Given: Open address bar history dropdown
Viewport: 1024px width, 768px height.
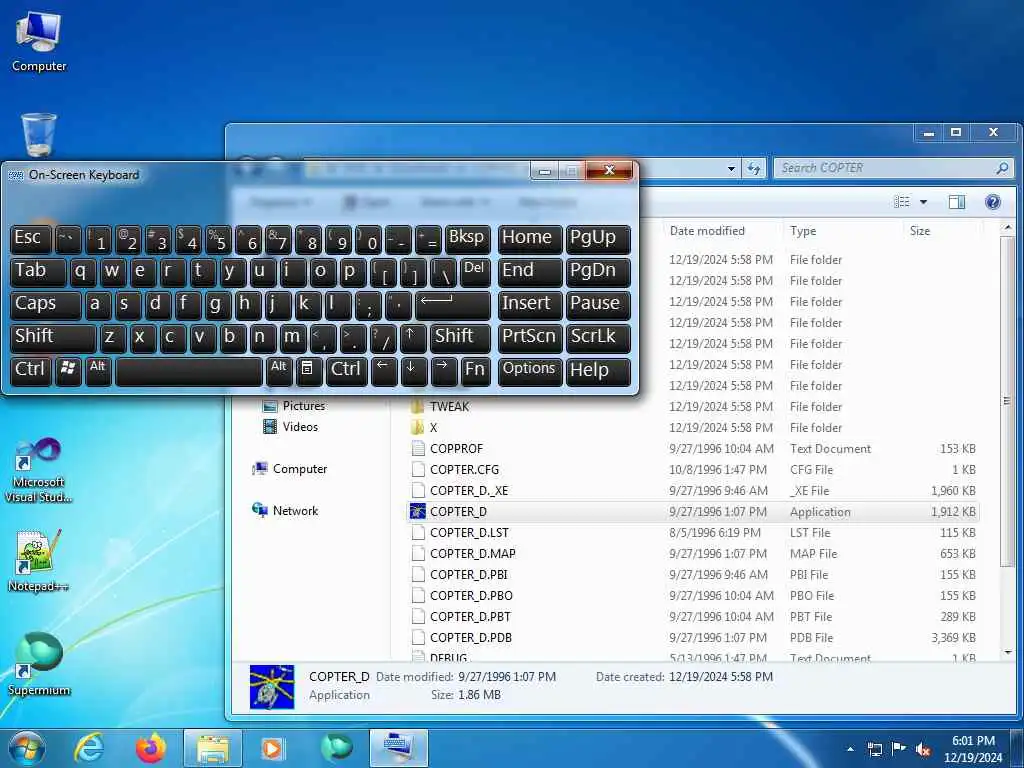Looking at the screenshot, I should point(731,168).
